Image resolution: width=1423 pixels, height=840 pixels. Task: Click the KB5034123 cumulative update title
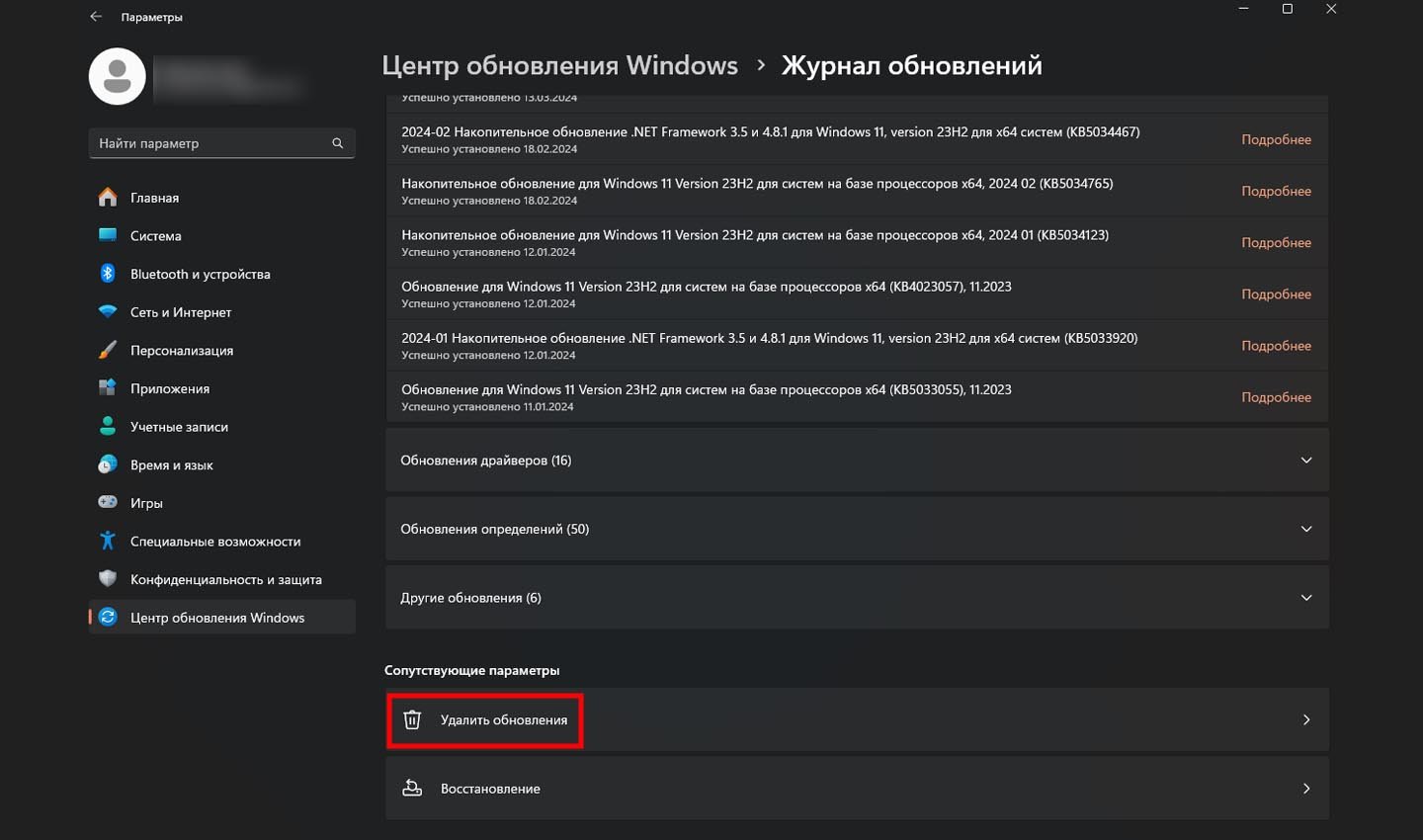click(755, 235)
